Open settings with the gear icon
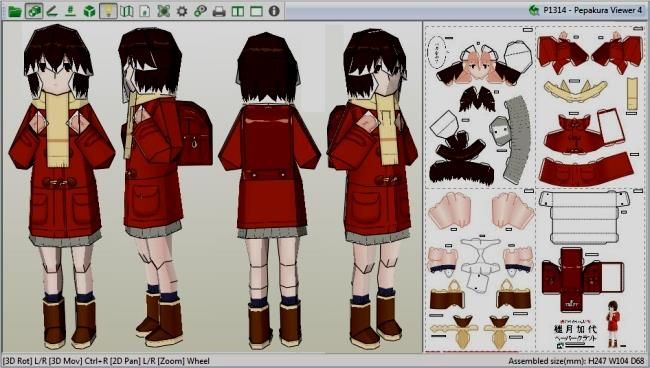The image size is (650, 368). click(182, 11)
